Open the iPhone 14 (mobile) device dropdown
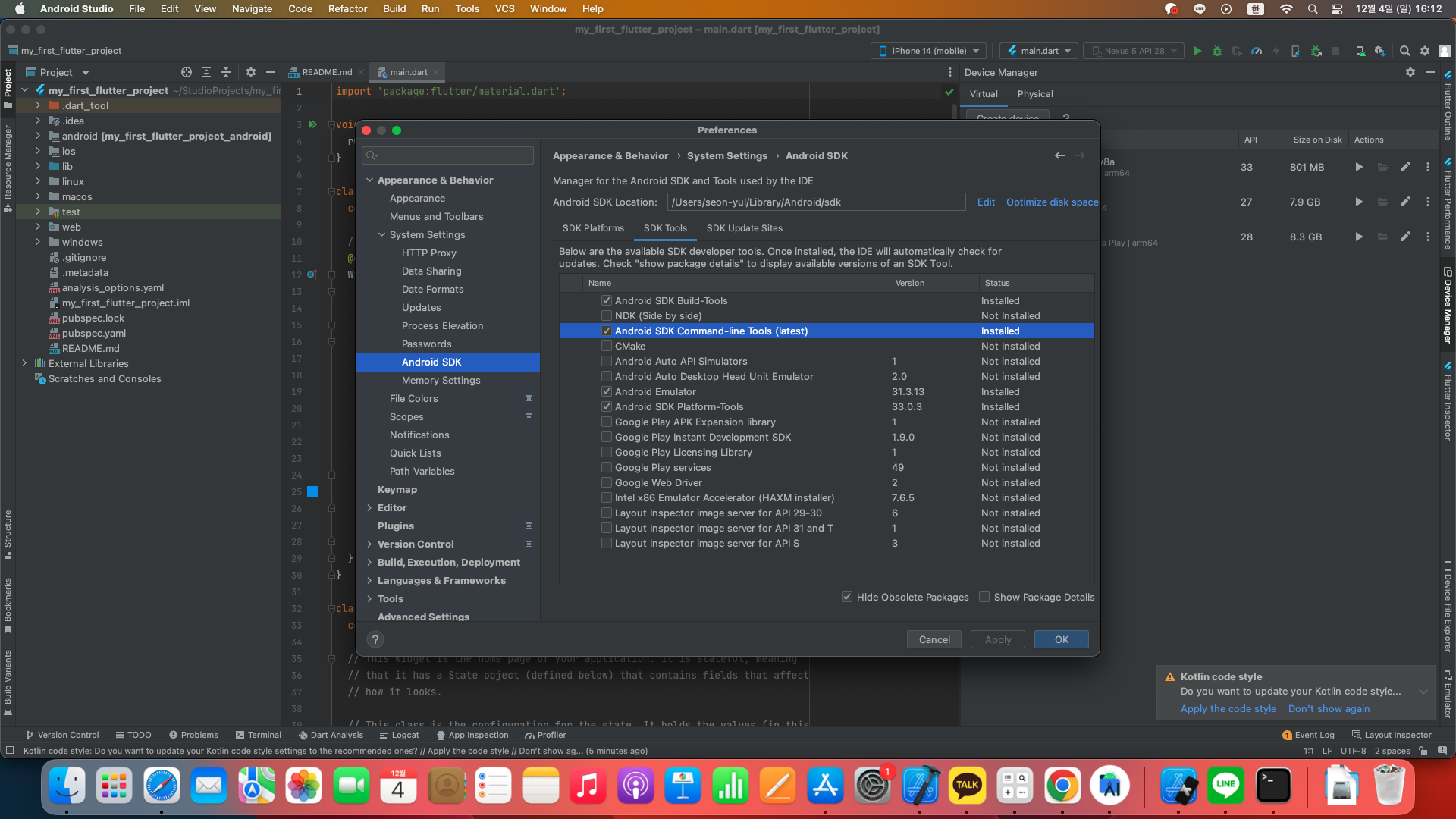This screenshot has width=1456, height=819. click(x=929, y=51)
